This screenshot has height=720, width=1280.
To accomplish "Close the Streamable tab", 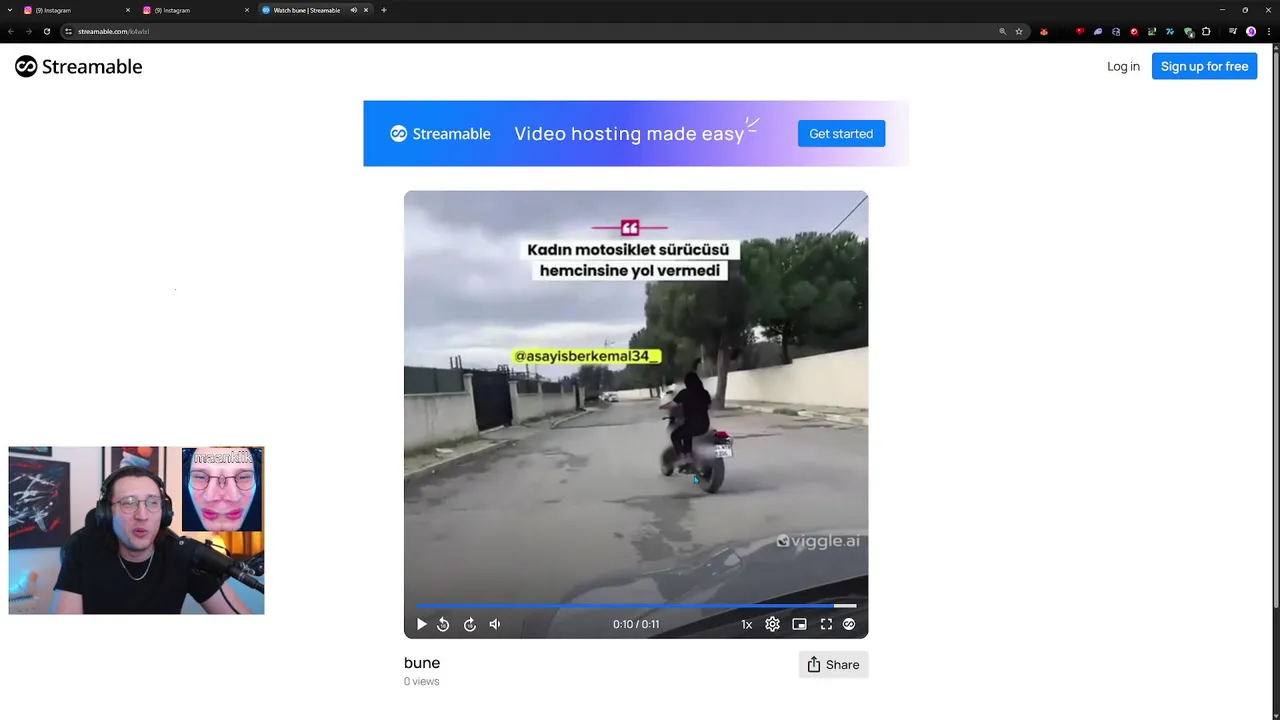I will point(366,10).
